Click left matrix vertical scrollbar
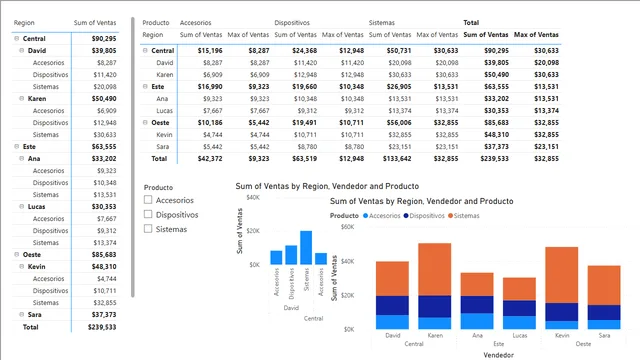The image size is (640, 360). 133,157
